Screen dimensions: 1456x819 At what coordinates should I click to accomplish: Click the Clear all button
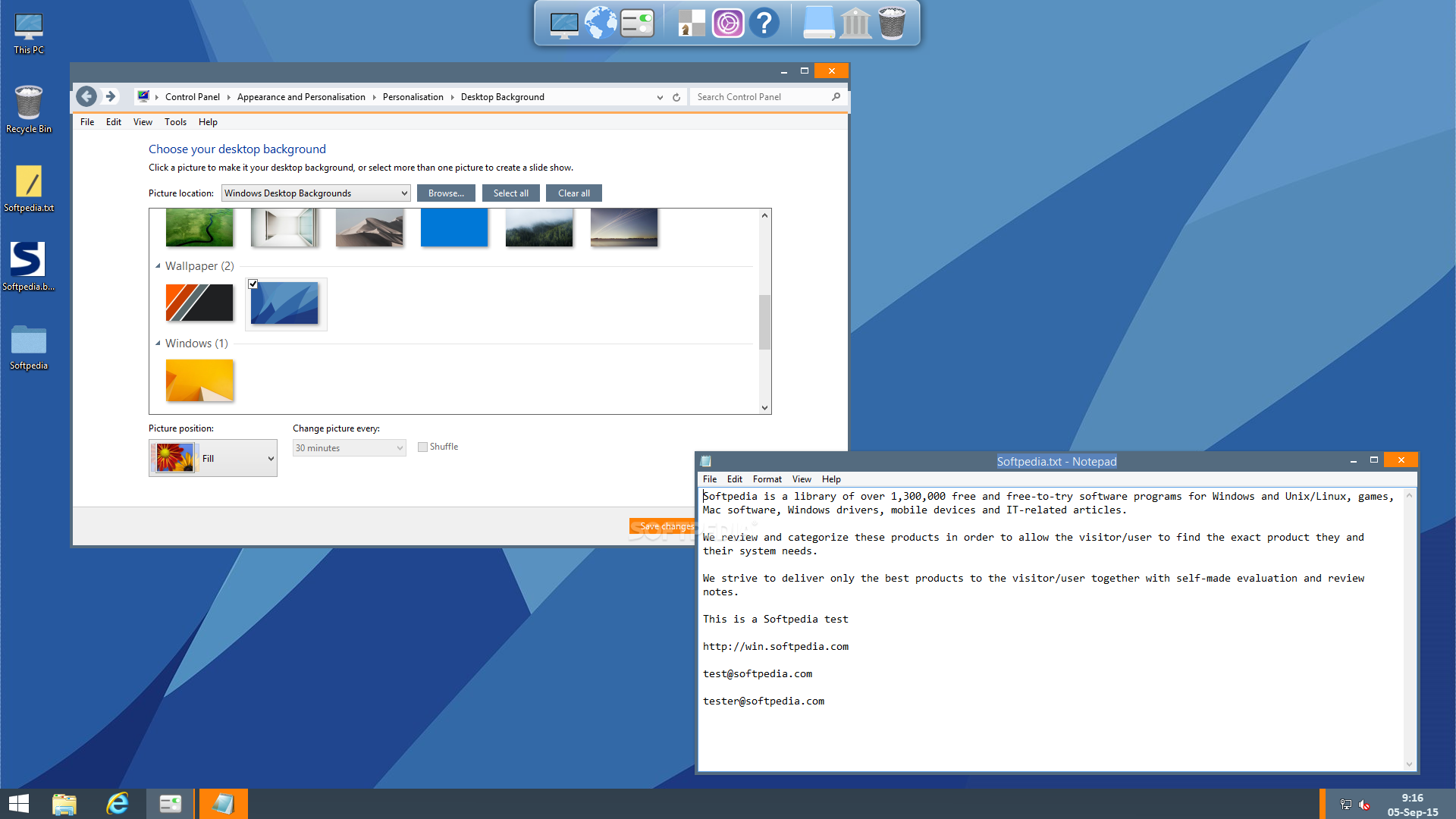point(573,193)
